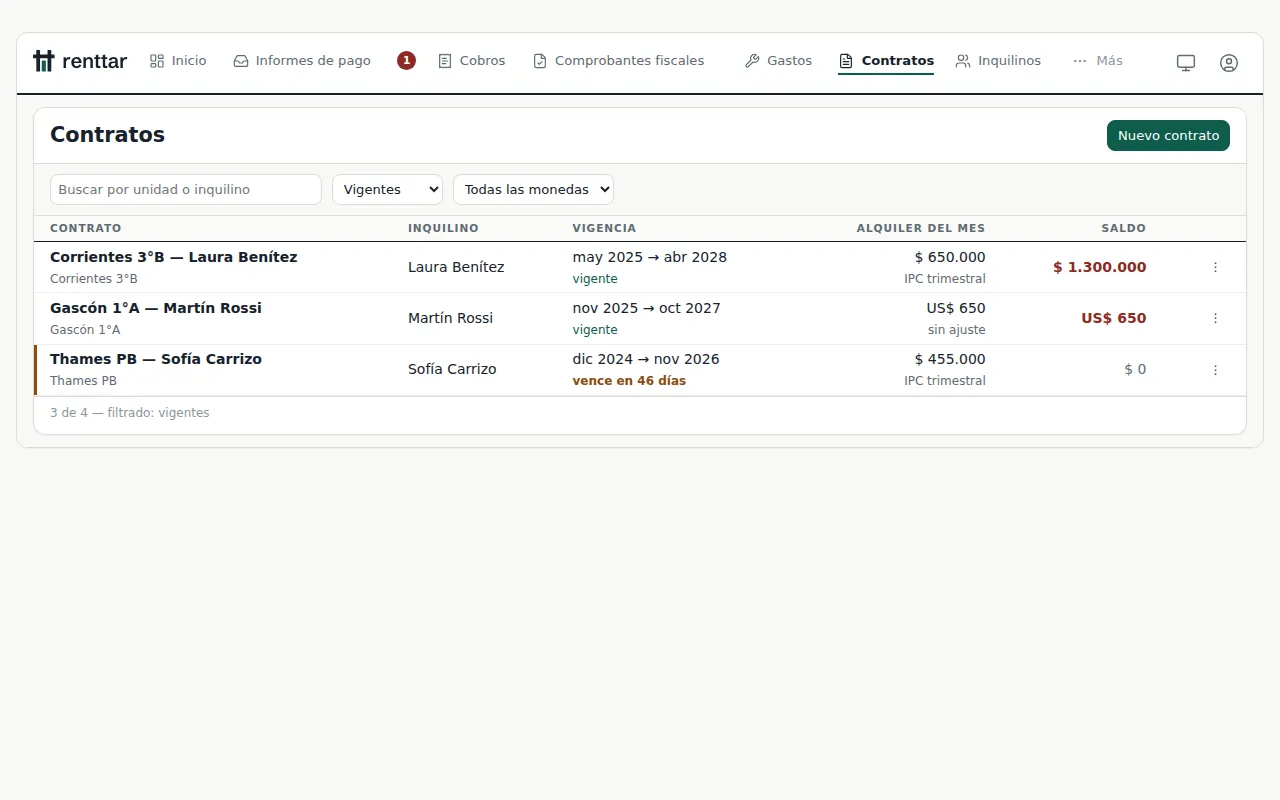The height and width of the screenshot is (800, 1280).
Task: Click the $ 0 saldo value
Action: [1135, 369]
